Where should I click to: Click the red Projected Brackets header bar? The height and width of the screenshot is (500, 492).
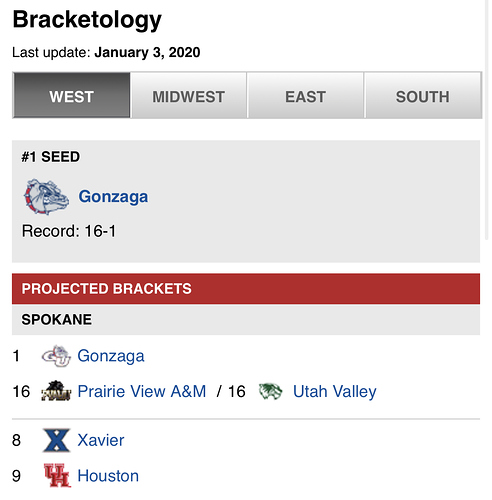coord(246,289)
